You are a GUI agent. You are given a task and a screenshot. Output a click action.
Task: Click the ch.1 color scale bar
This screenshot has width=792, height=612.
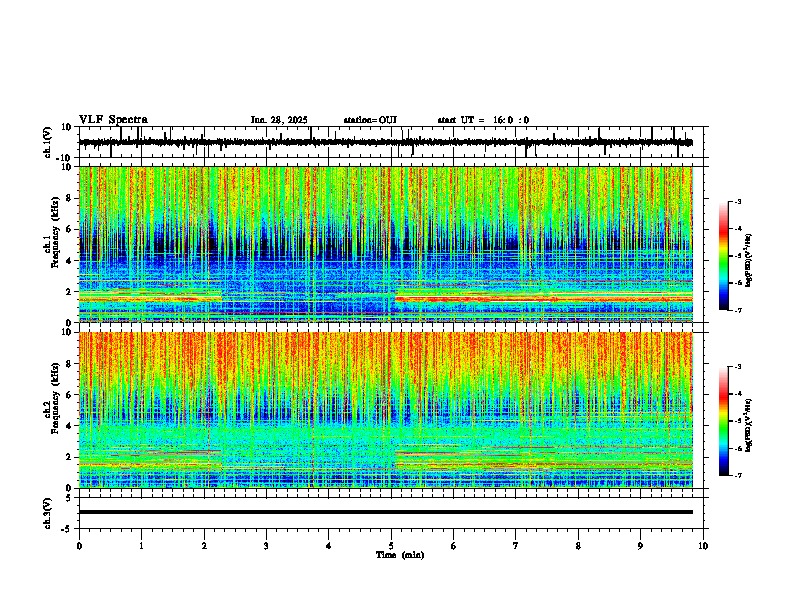tap(724, 256)
